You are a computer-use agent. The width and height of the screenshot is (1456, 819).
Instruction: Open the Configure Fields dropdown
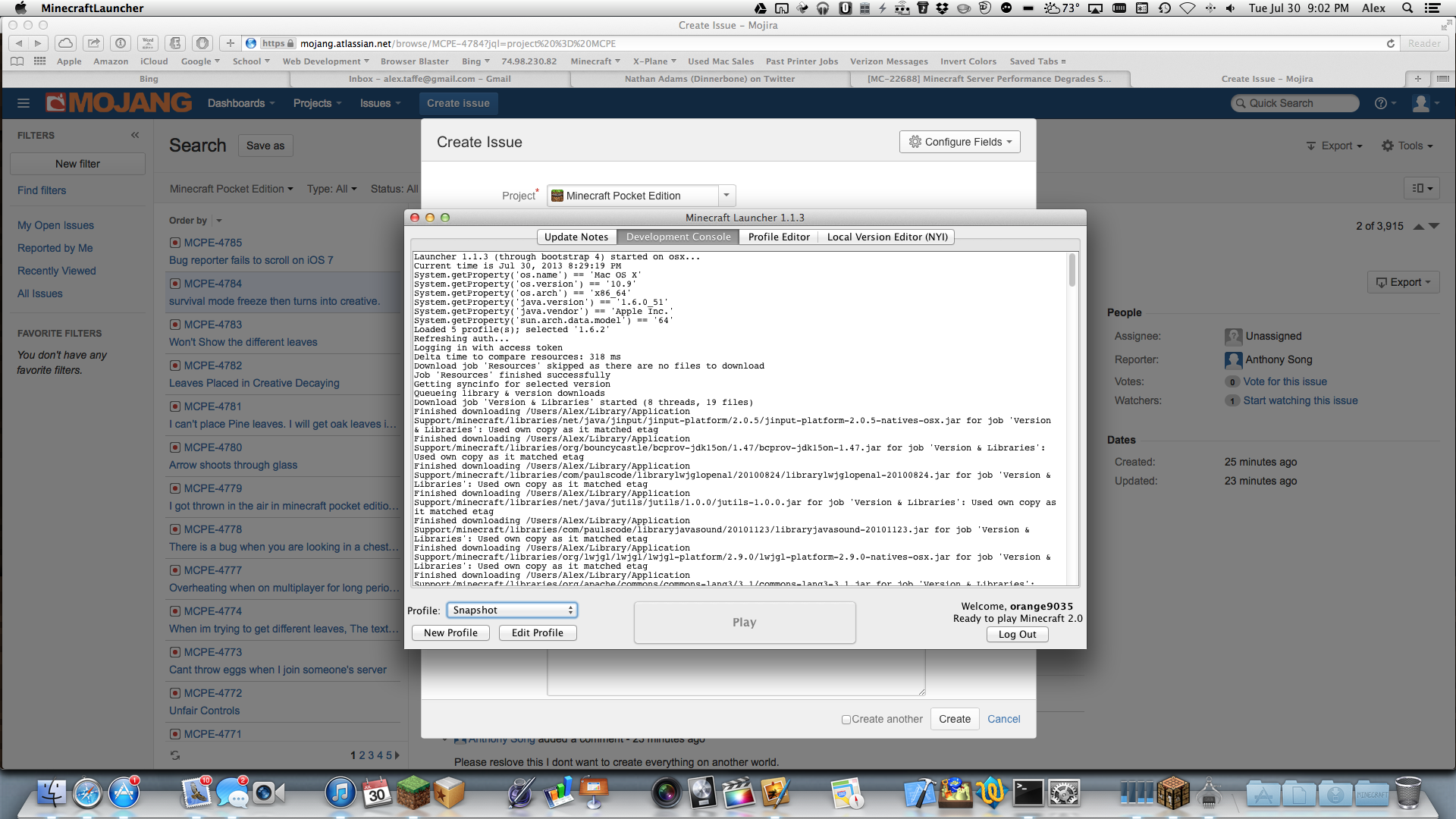960,142
